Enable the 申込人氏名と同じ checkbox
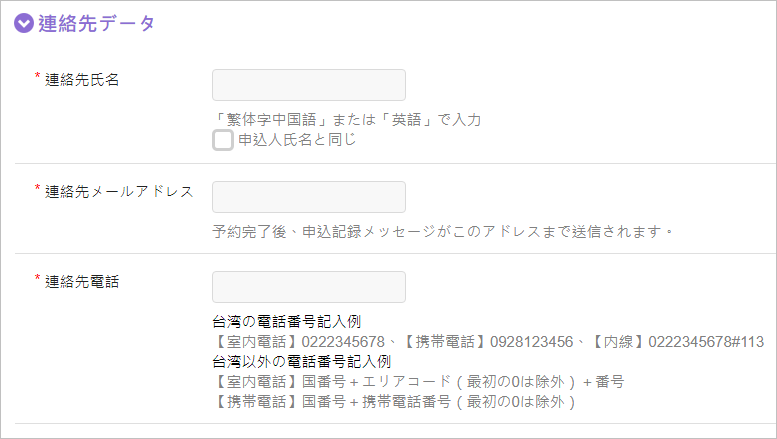 coord(223,140)
